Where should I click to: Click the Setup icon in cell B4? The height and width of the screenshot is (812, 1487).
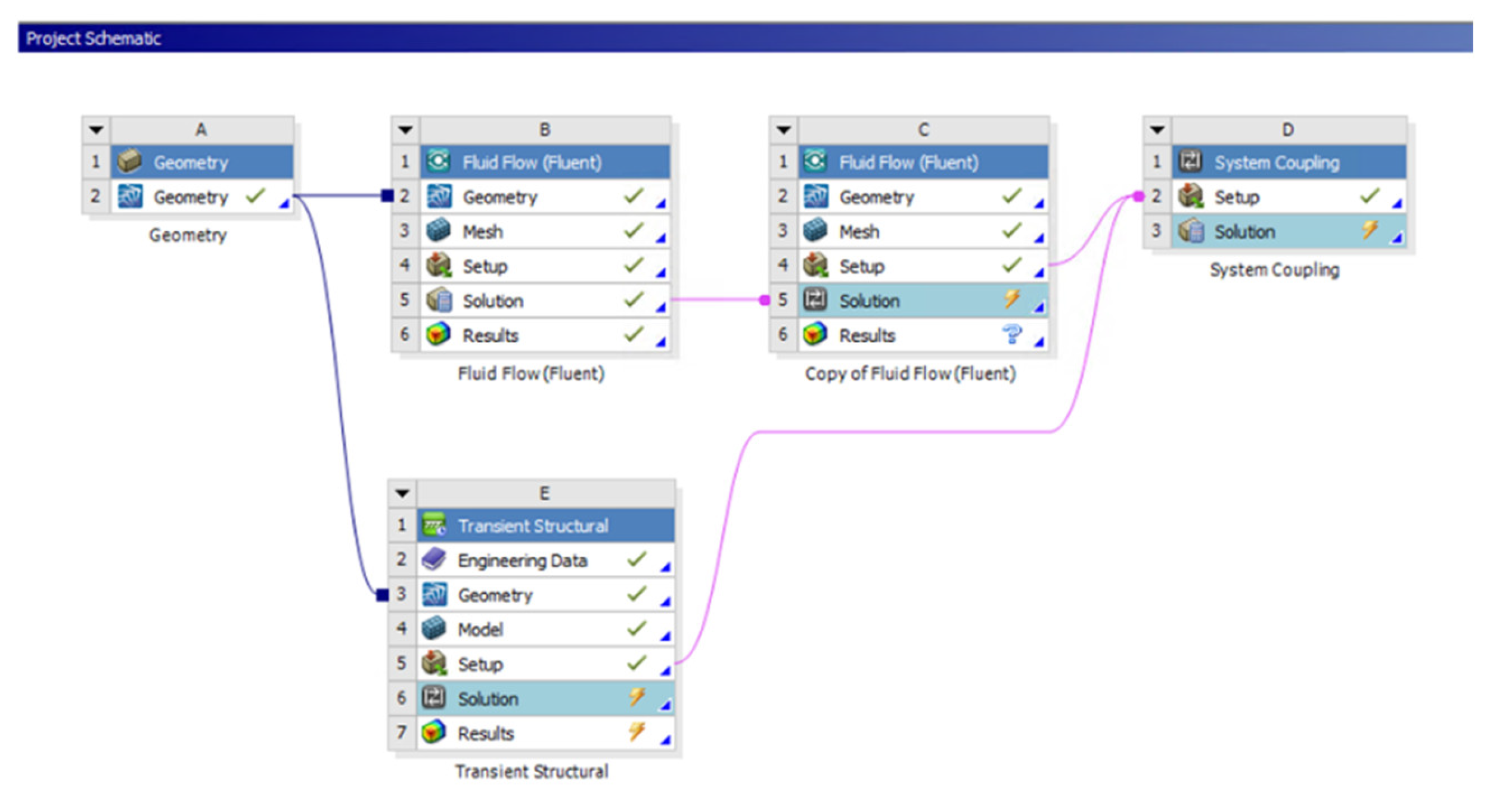click(x=439, y=265)
